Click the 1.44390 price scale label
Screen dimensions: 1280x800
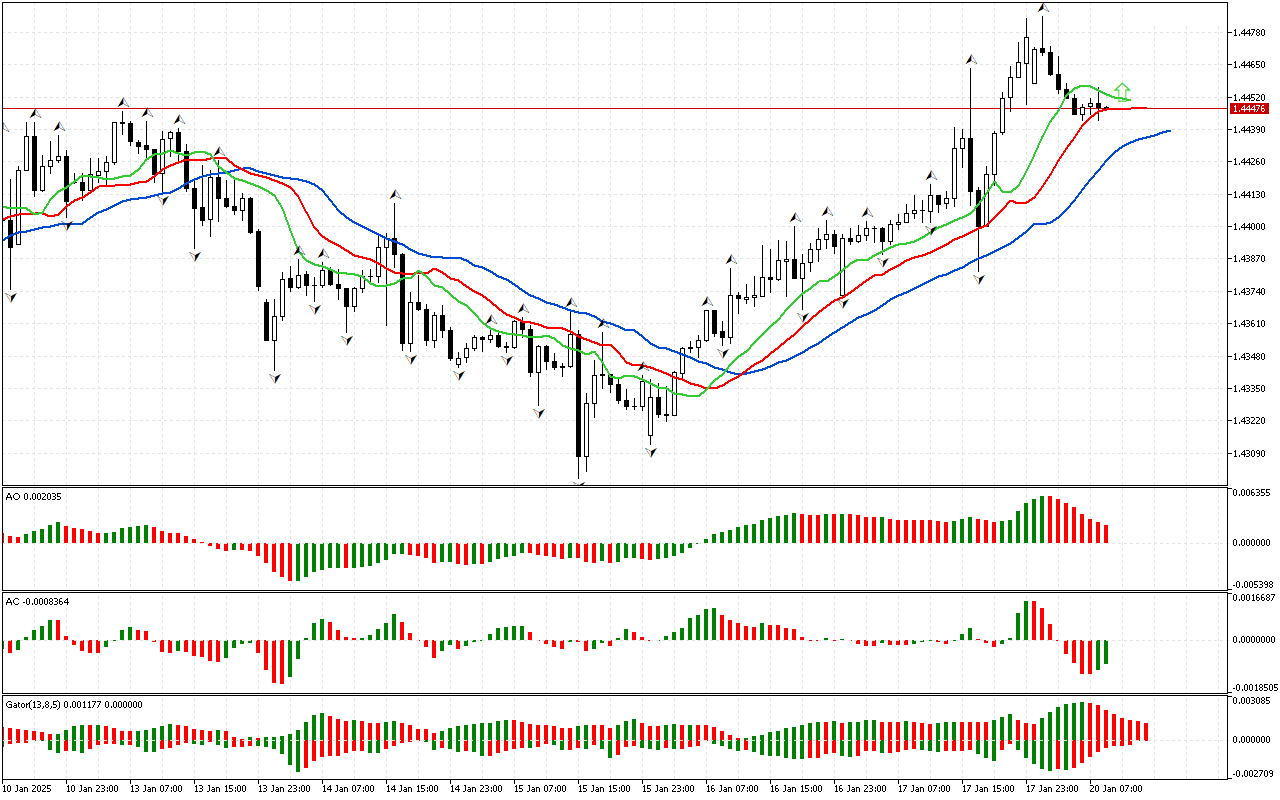(x=1249, y=130)
